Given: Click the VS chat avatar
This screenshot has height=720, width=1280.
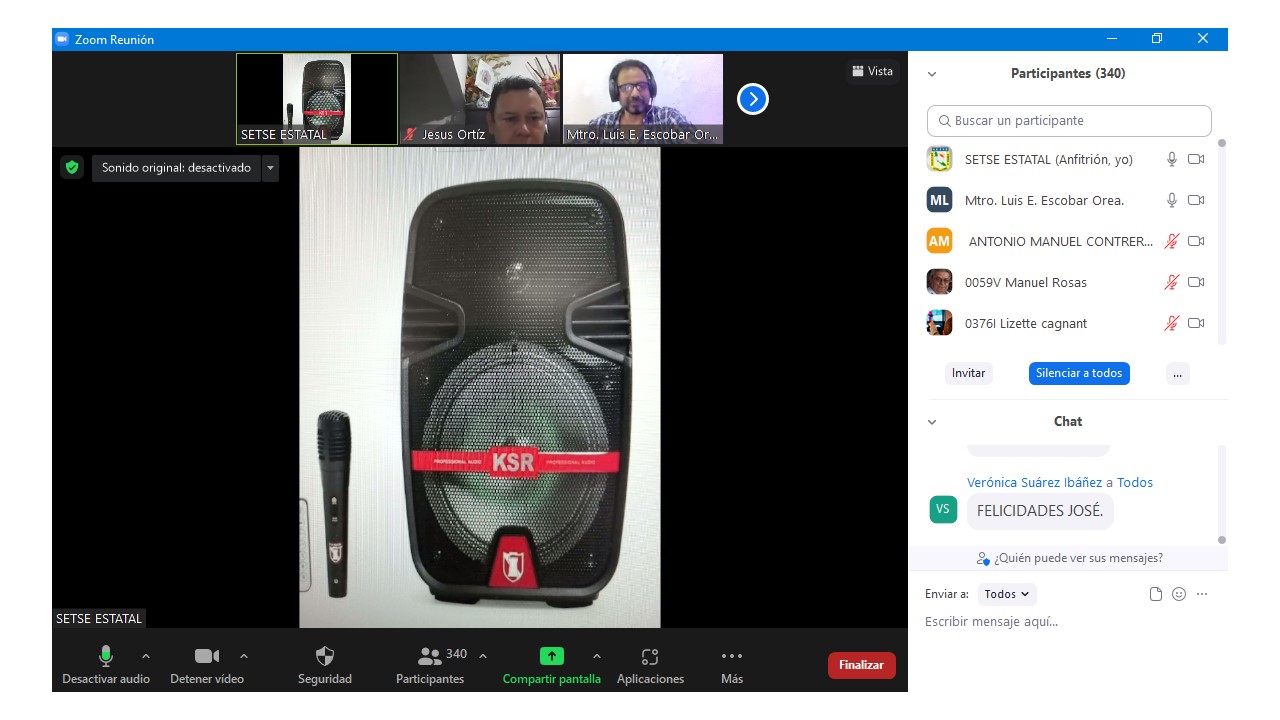Looking at the screenshot, I should coord(942,509).
